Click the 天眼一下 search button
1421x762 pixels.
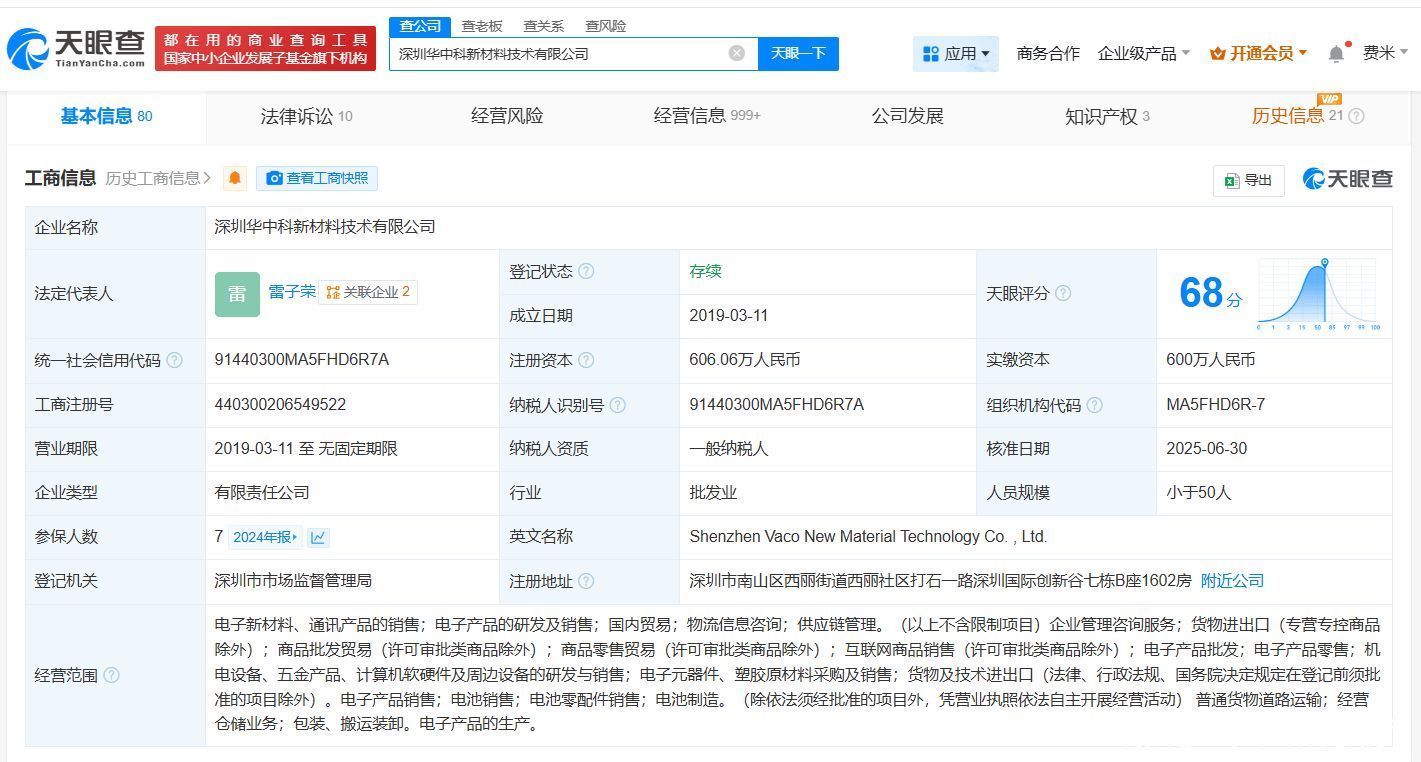(x=798, y=53)
